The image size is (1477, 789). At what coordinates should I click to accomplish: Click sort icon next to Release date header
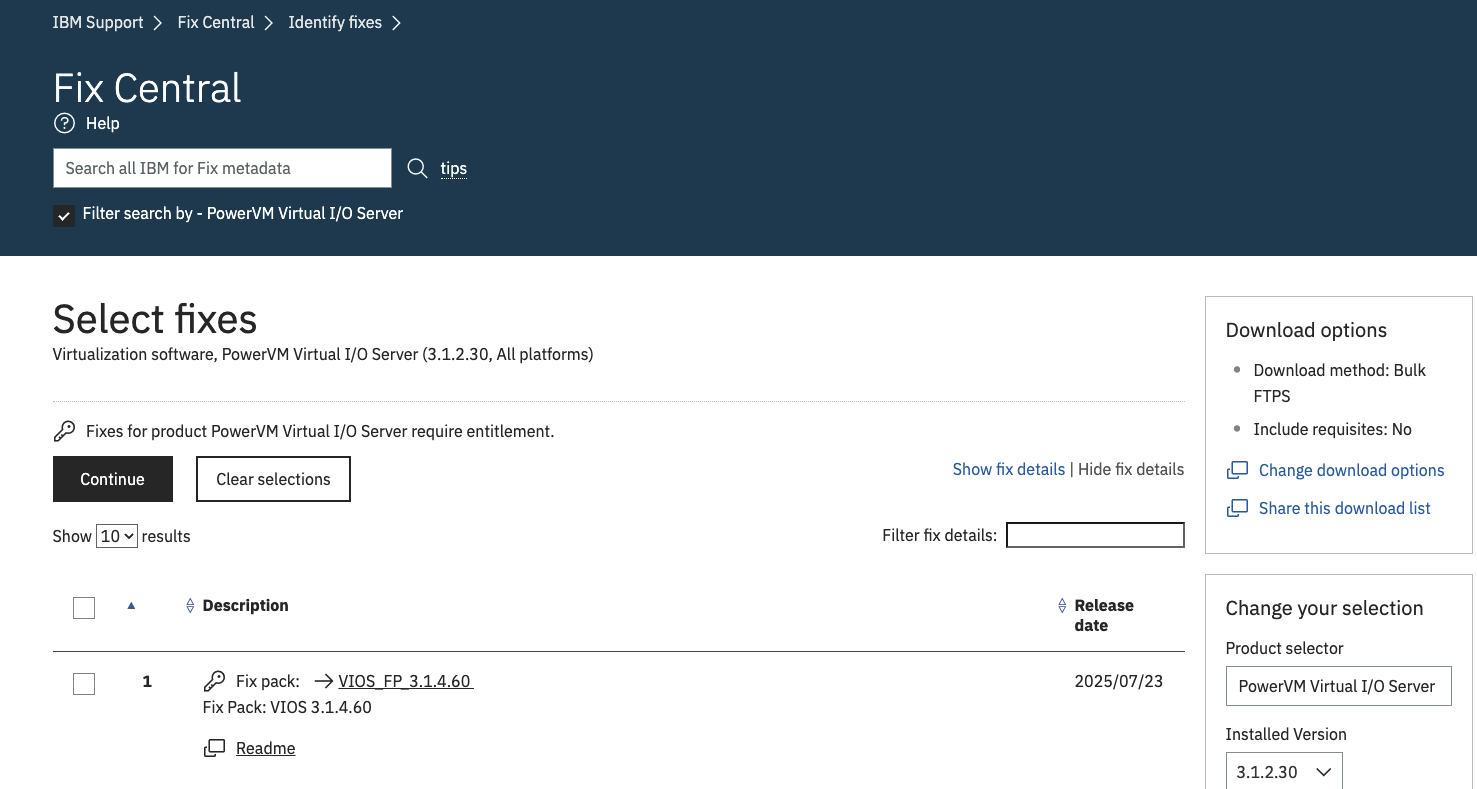(1062, 606)
